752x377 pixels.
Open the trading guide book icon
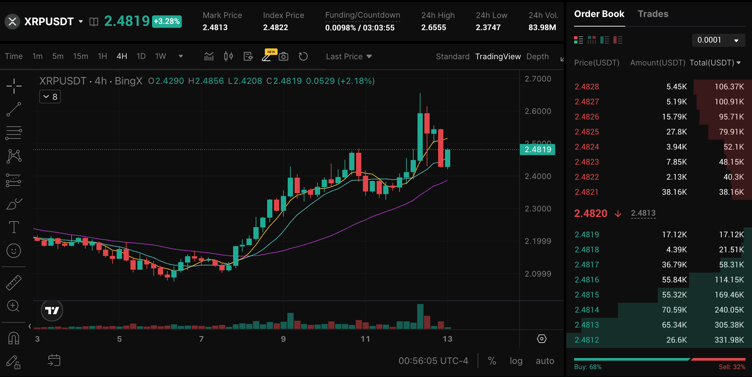pyautogui.click(x=94, y=22)
